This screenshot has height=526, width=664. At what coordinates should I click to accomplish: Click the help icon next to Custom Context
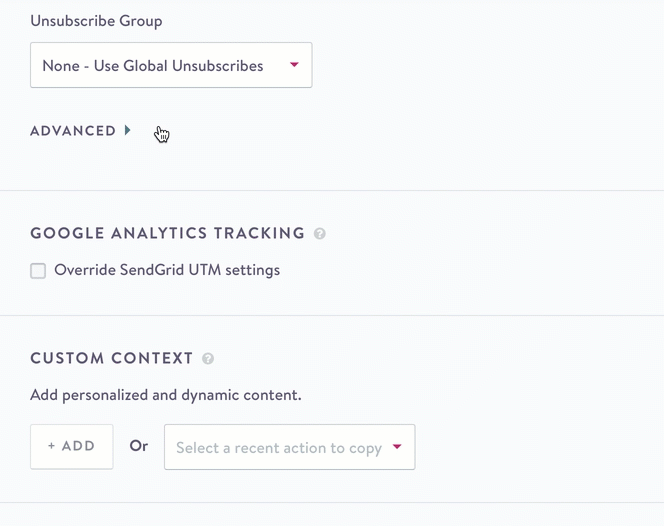[208, 359]
